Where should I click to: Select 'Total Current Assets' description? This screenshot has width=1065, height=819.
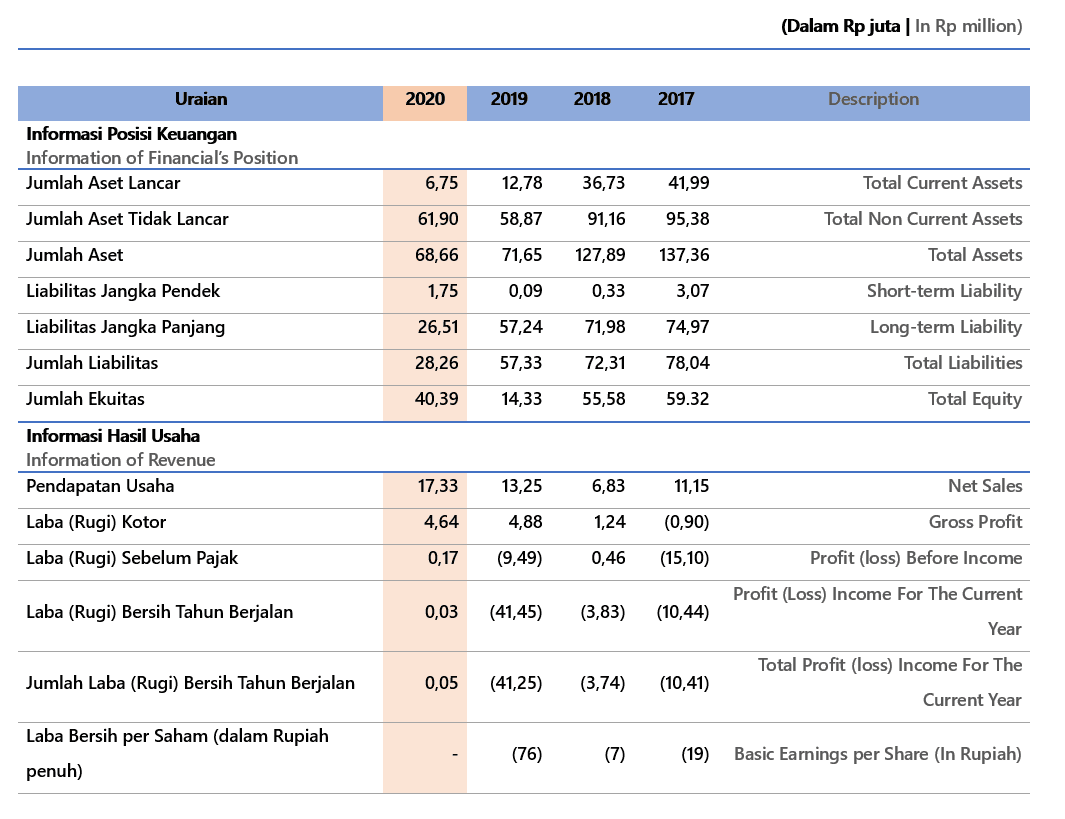coord(943,183)
